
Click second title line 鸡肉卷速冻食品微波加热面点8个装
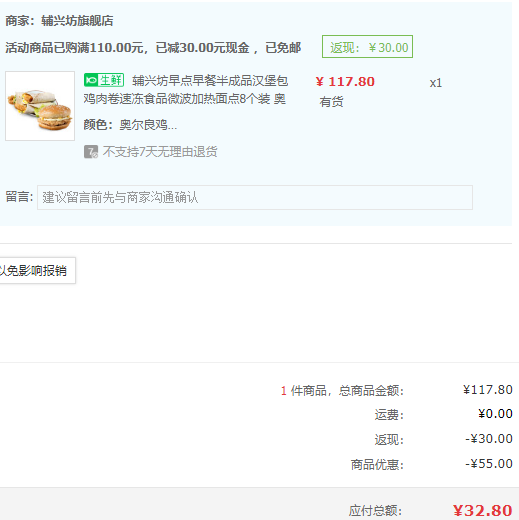pyautogui.click(x=177, y=99)
